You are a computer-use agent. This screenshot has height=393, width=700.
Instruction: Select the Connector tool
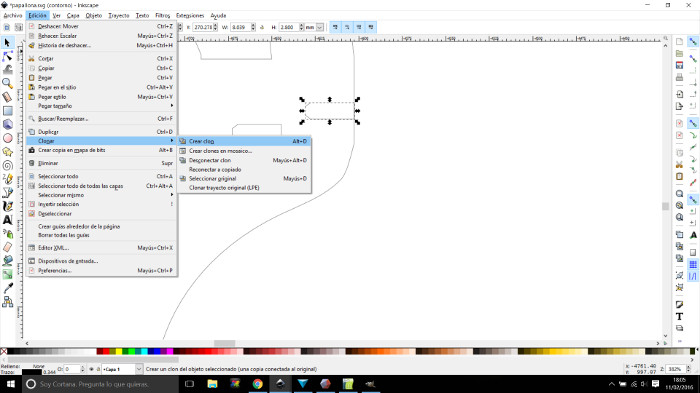click(x=7, y=302)
